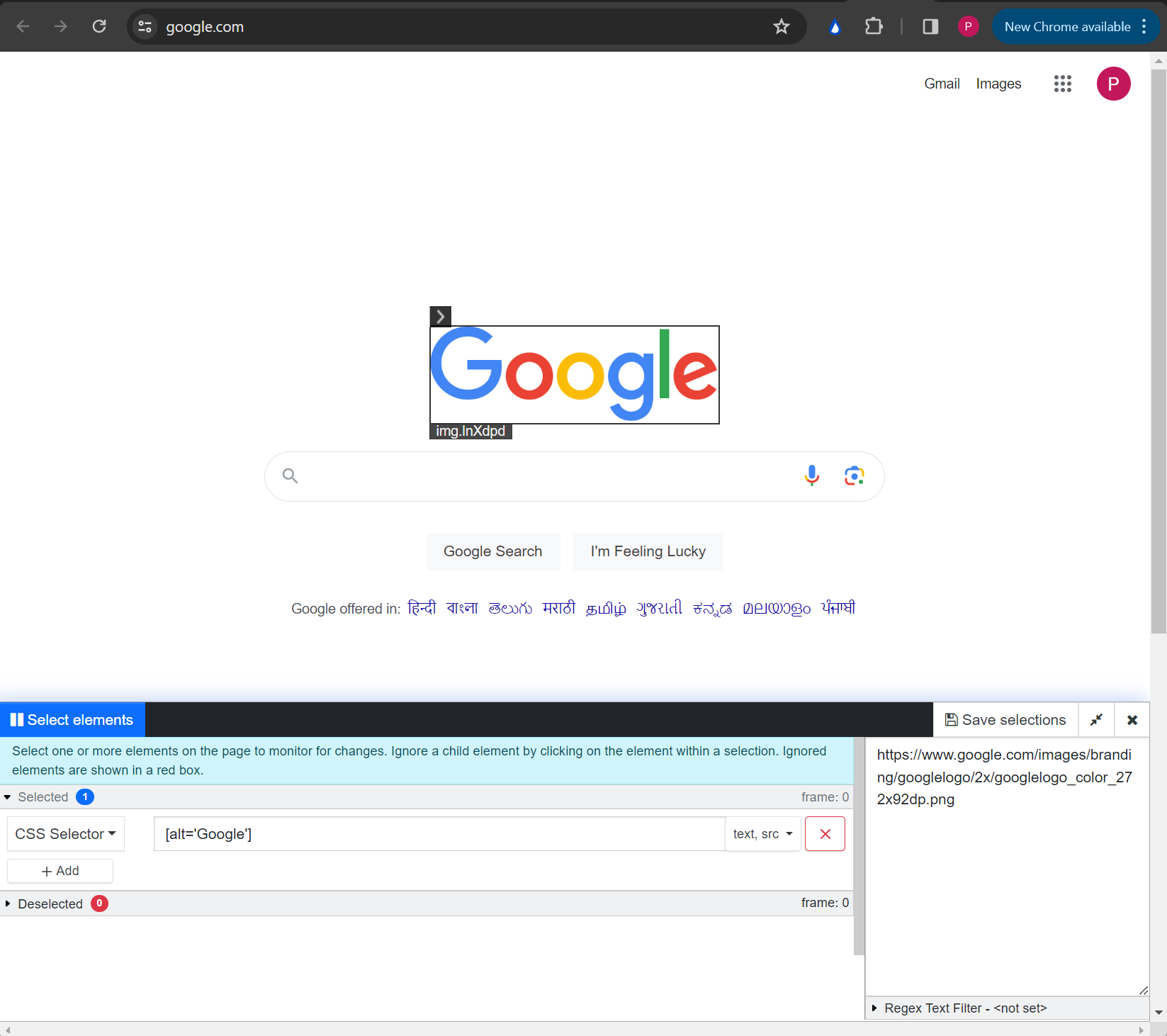Bookmark this page with the star icon
The height and width of the screenshot is (1036, 1167).
(781, 27)
